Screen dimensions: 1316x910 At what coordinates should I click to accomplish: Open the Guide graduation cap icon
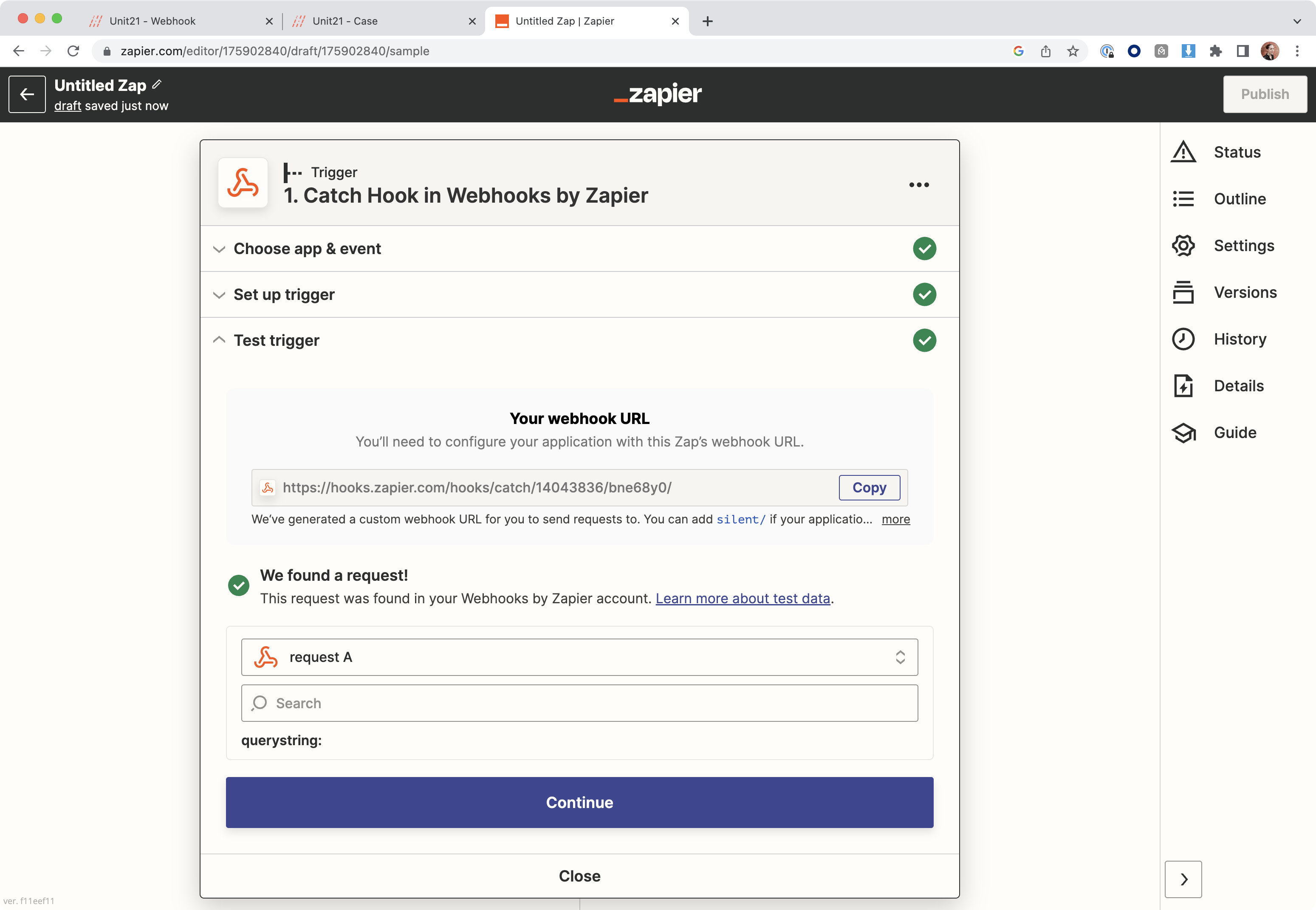[1183, 433]
